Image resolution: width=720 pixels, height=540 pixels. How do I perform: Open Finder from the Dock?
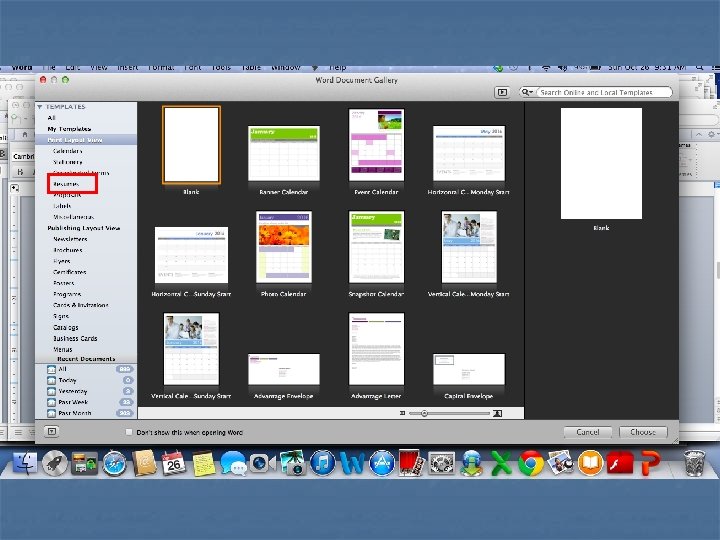[25, 463]
